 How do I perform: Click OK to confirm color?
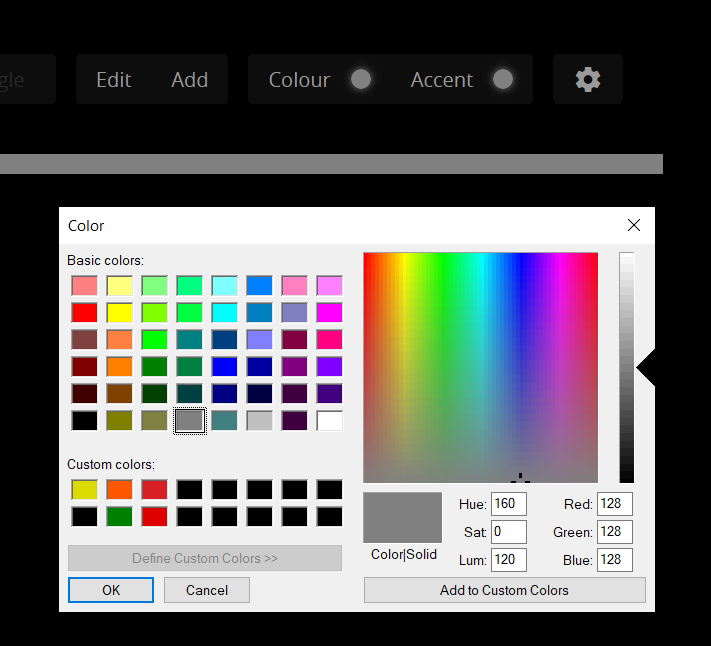111,590
